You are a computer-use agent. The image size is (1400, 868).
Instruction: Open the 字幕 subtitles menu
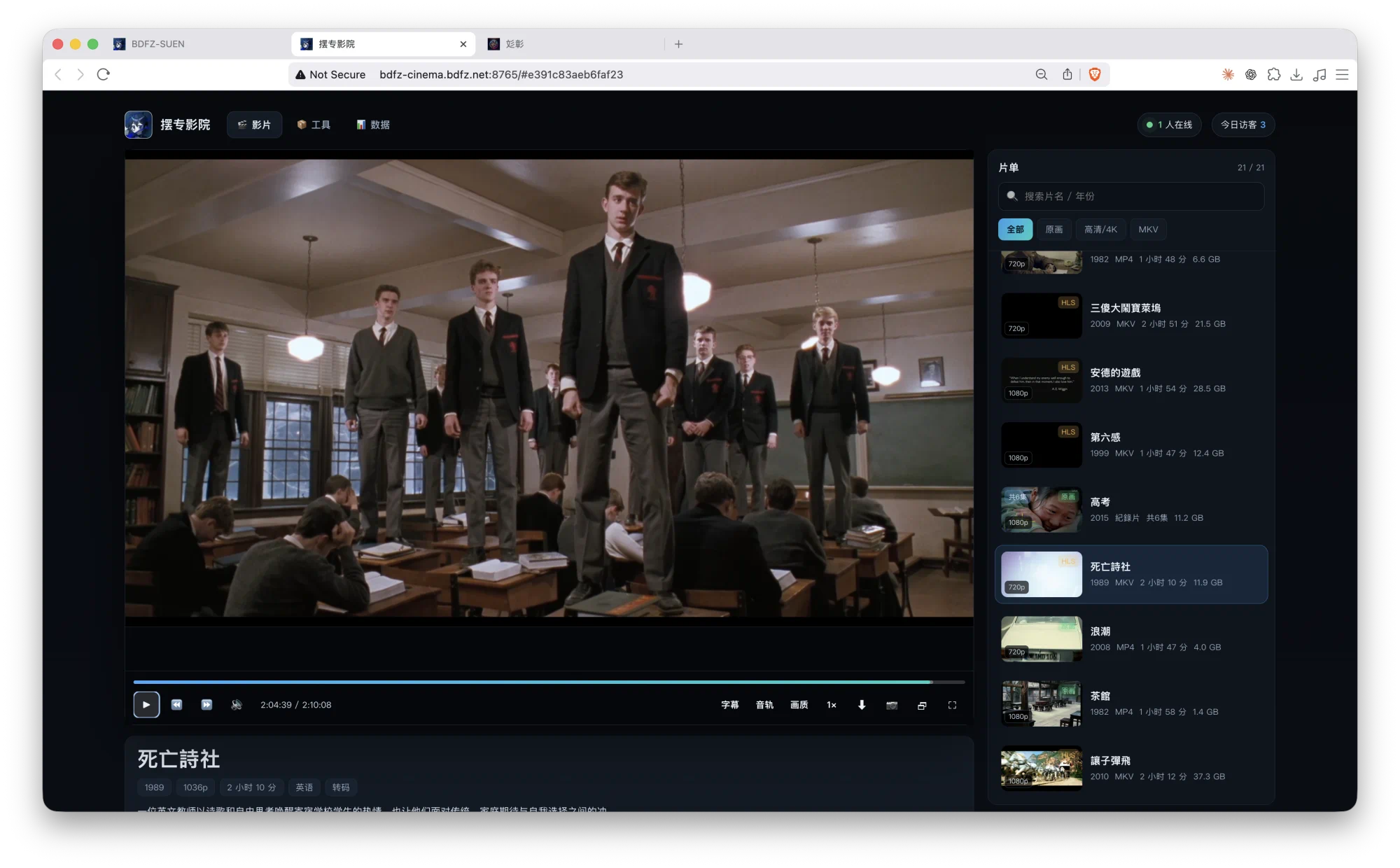point(730,705)
